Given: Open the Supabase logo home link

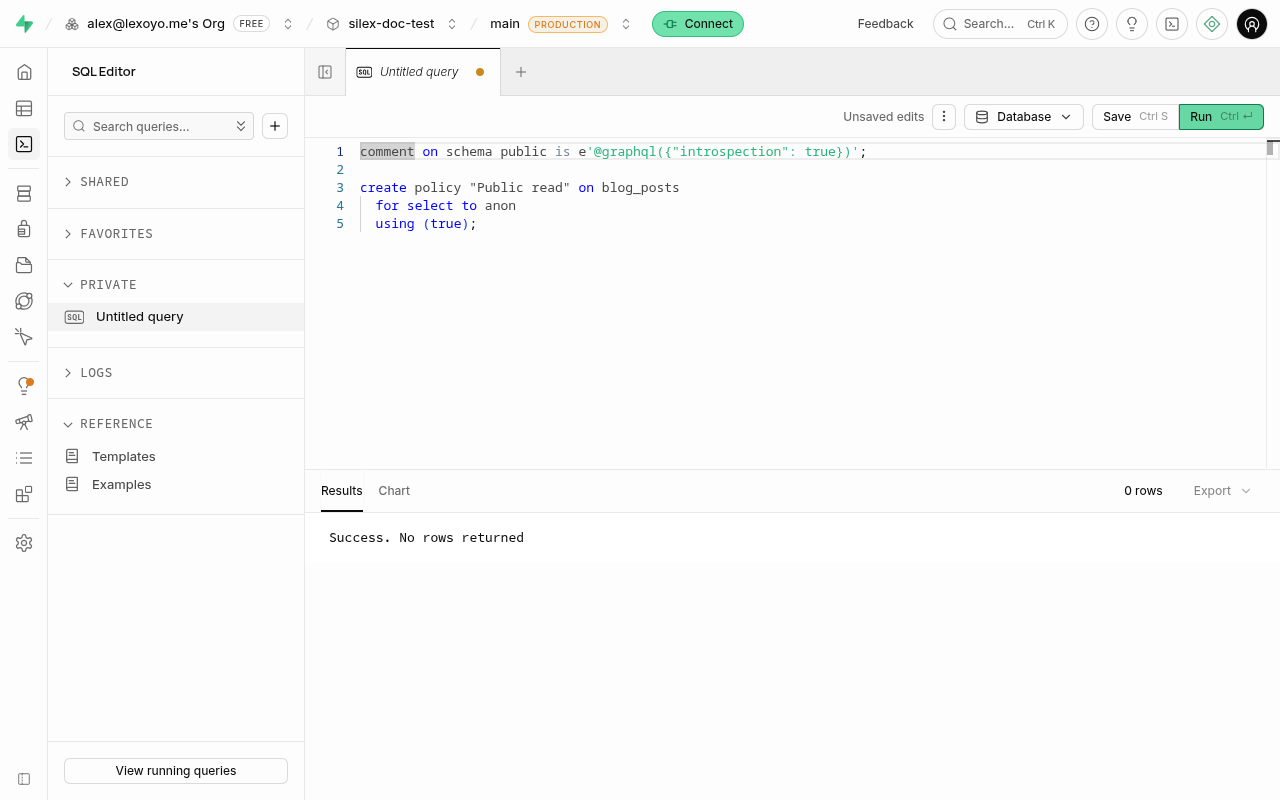Looking at the screenshot, I should [24, 24].
